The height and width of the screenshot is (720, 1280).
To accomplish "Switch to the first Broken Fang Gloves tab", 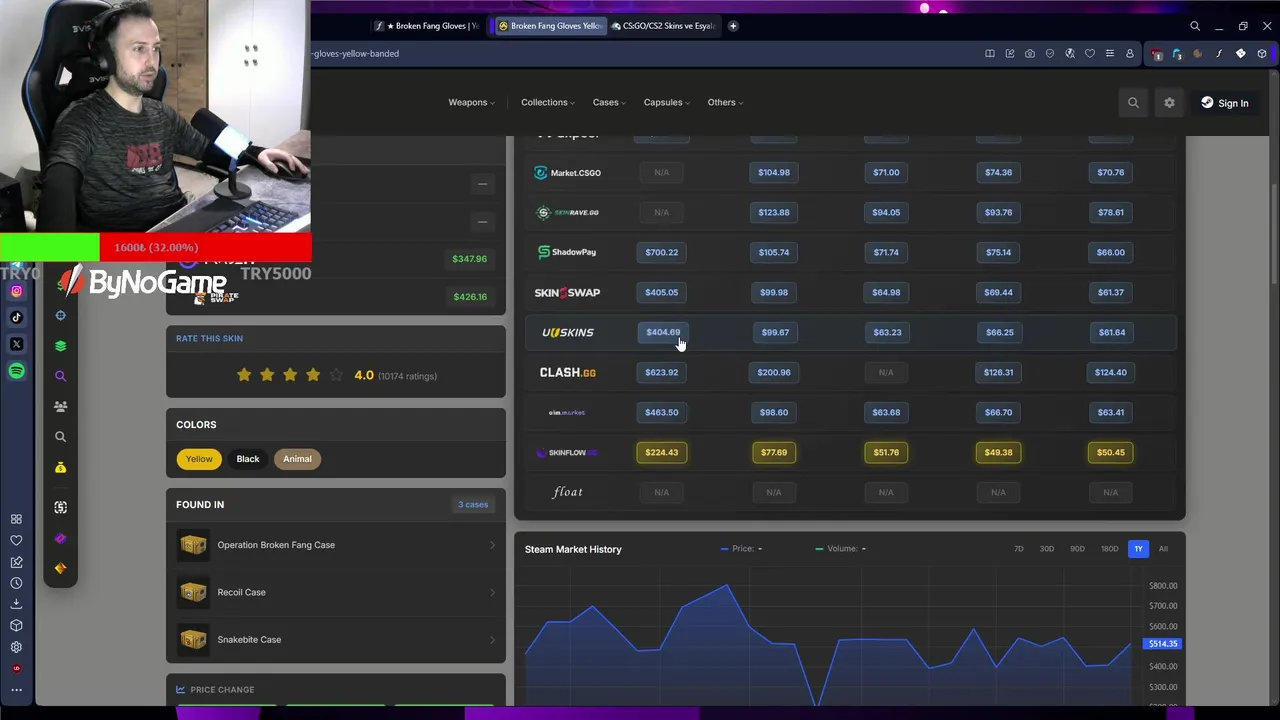I will [x=427, y=26].
